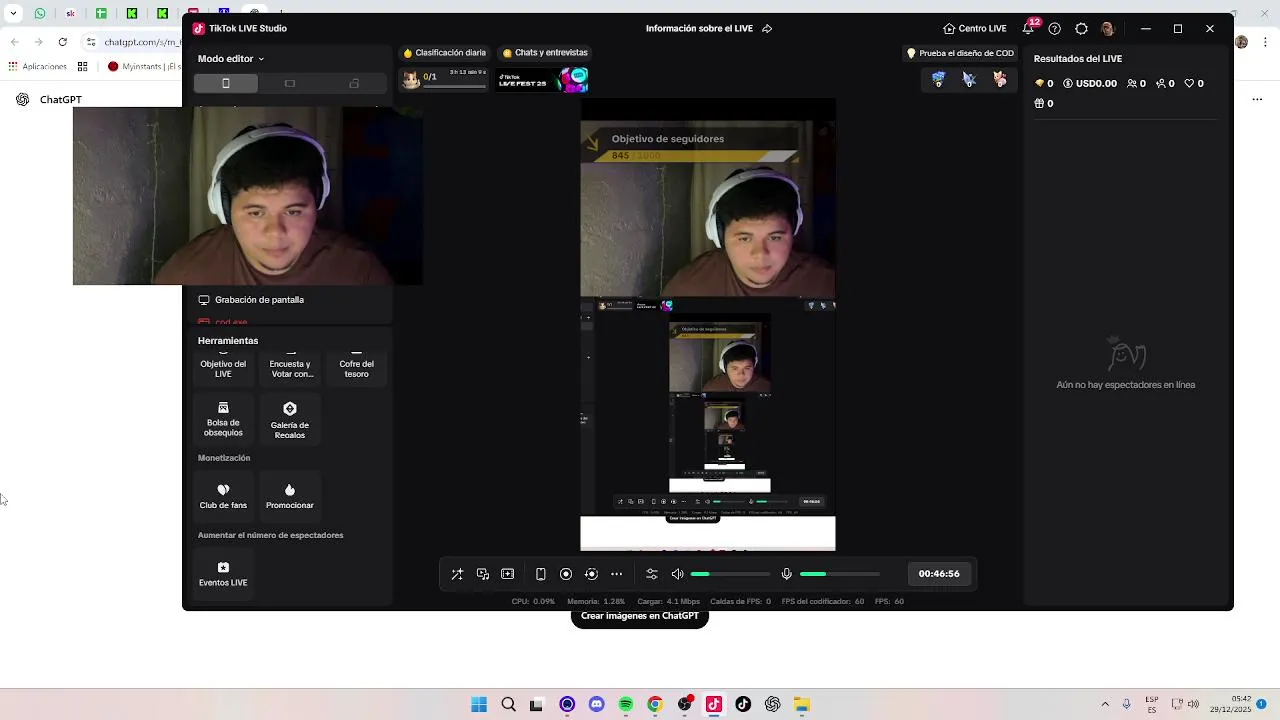This screenshot has height=720, width=1280.
Task: Open the Objetivo del LIVE tool
Action: click(x=223, y=366)
